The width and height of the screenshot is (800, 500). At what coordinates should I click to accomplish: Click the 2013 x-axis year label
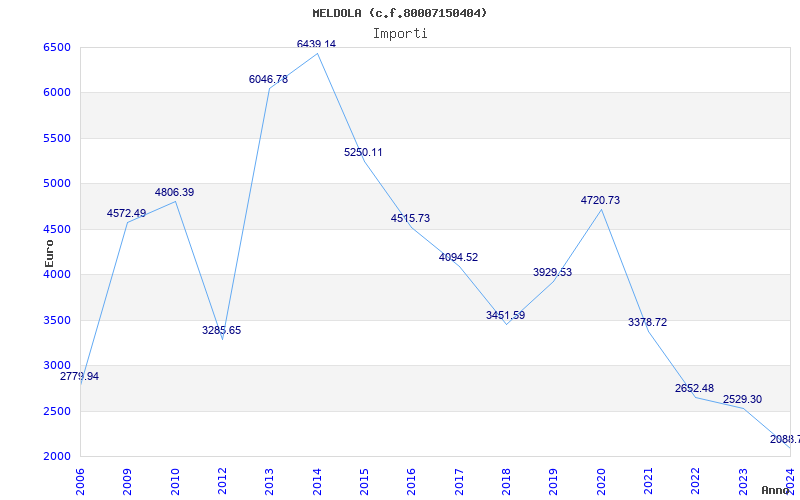click(x=269, y=482)
